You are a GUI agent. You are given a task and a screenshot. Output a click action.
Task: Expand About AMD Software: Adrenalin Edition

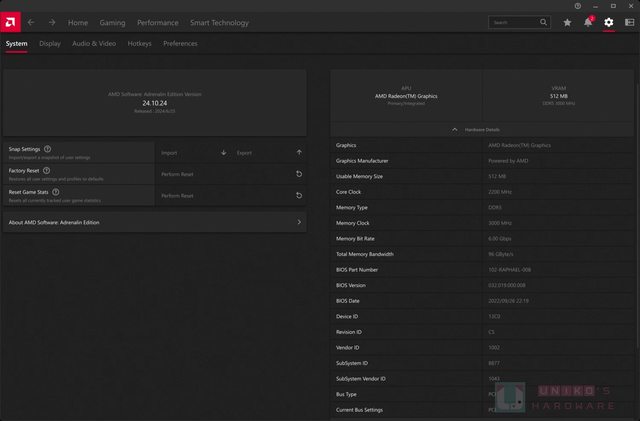pyautogui.click(x=299, y=223)
